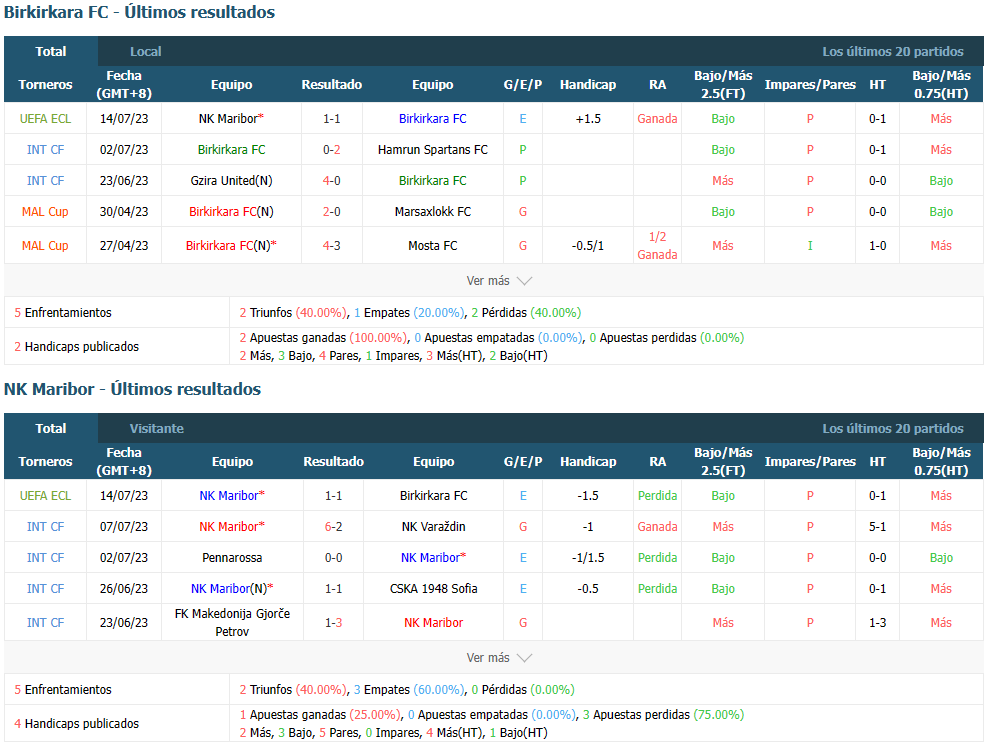
Task: Open Mosta FC team link
Action: click(433, 245)
